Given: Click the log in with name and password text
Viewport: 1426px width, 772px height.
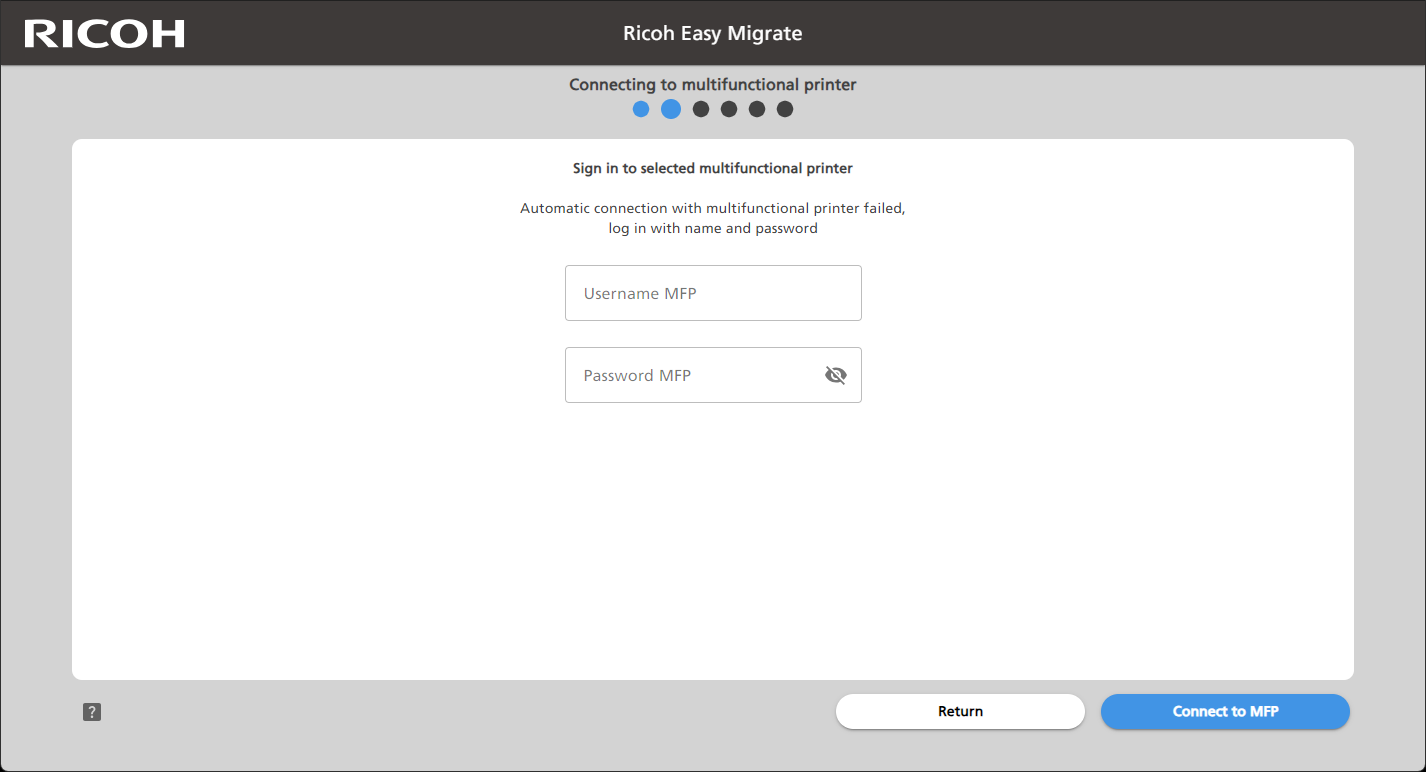Looking at the screenshot, I should 712,228.
